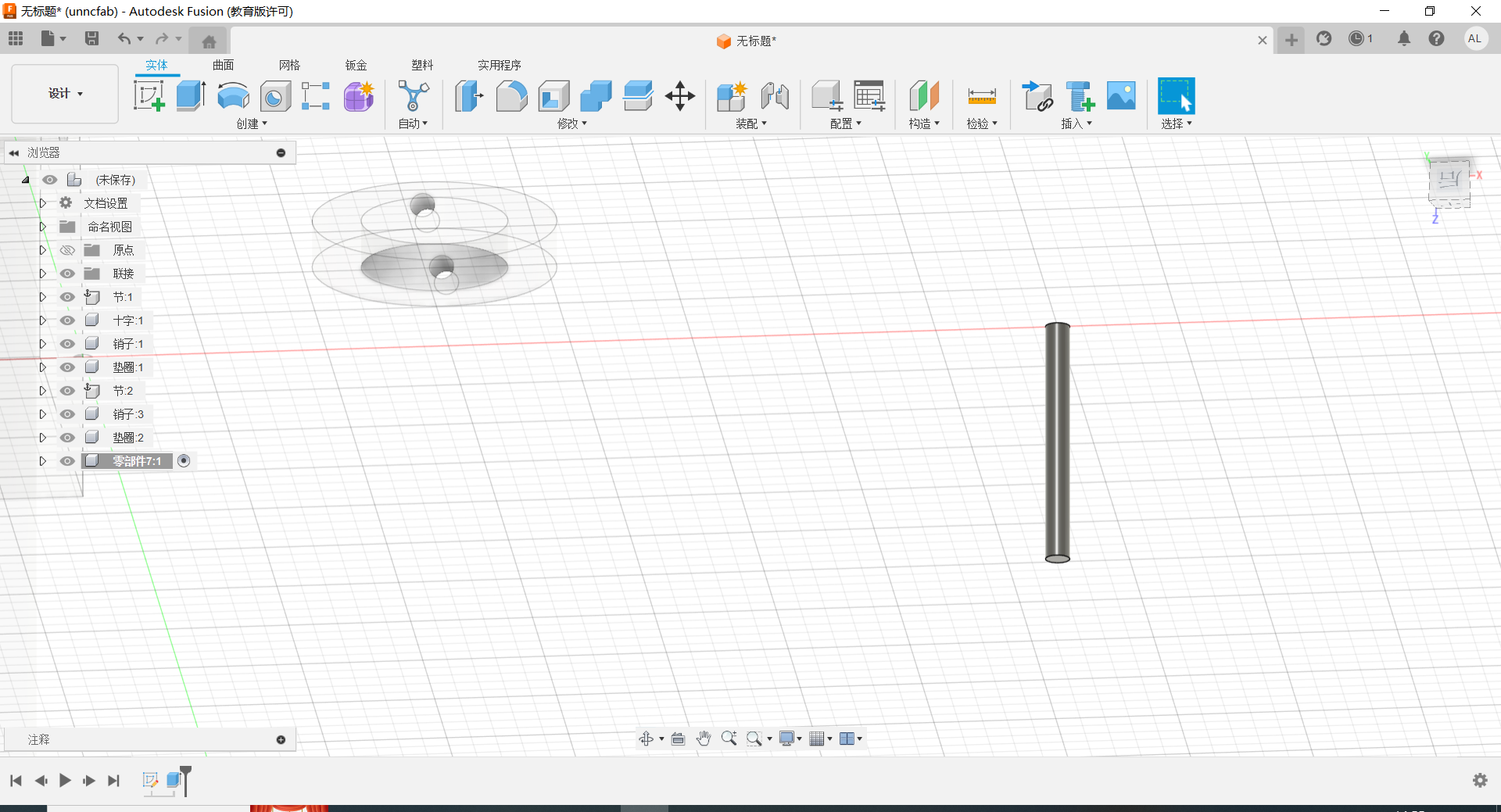Select the Revolve tool
This screenshot has height=812, width=1501.
(233, 96)
